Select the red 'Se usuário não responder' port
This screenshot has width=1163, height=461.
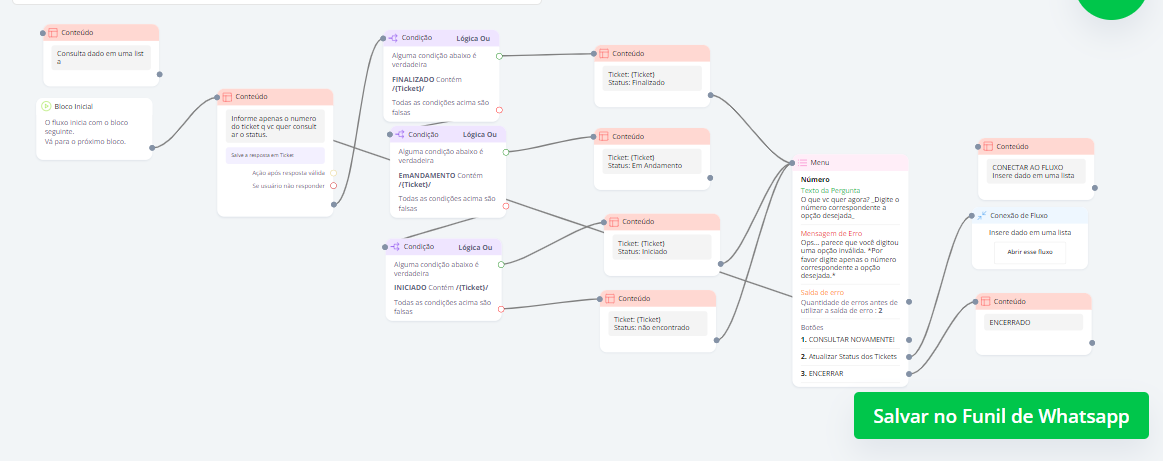point(333,185)
